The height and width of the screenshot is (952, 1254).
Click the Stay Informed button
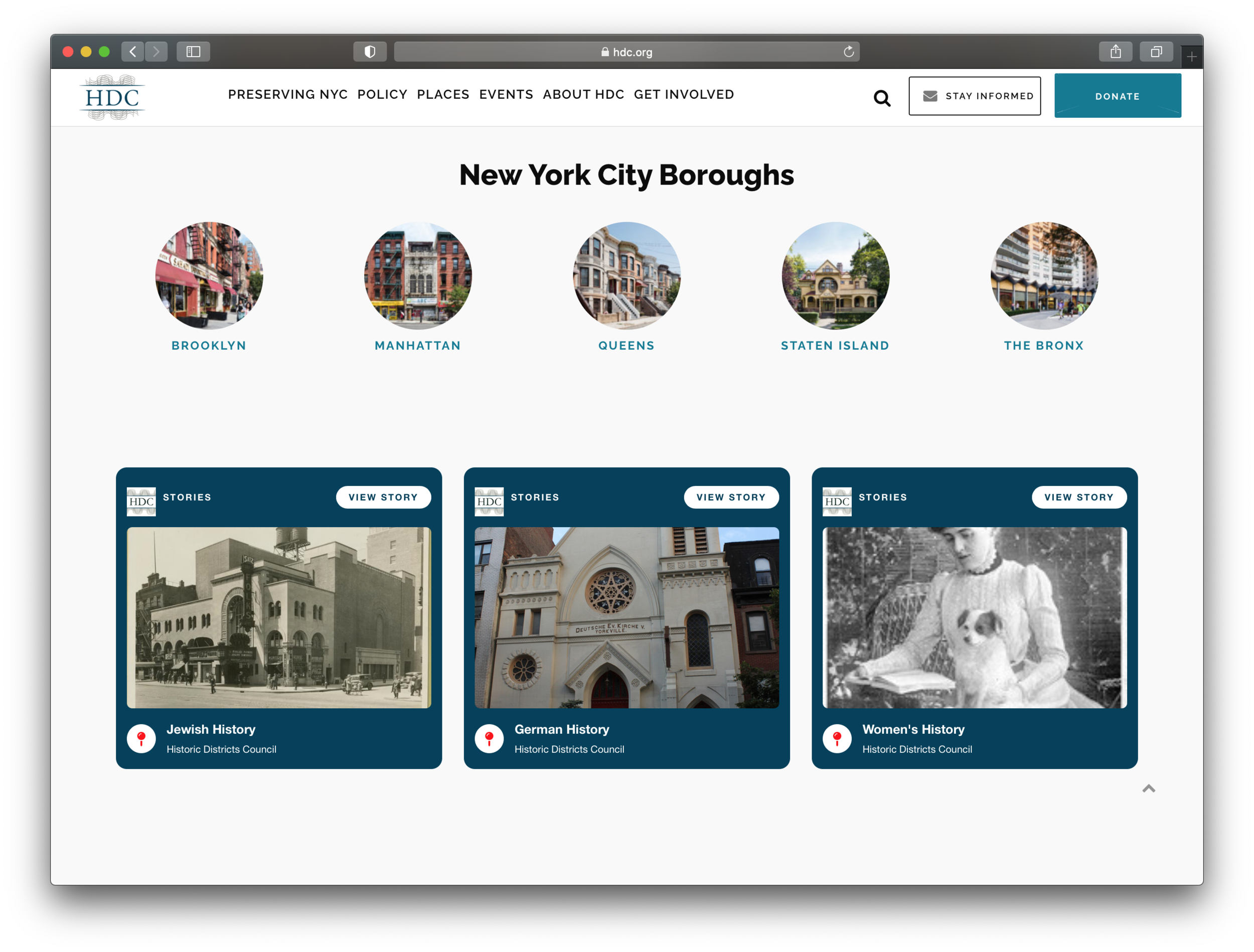point(974,96)
